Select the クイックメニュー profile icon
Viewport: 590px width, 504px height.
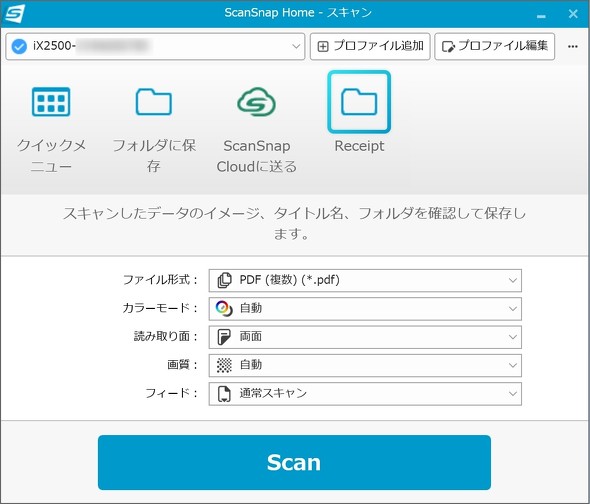point(51,102)
